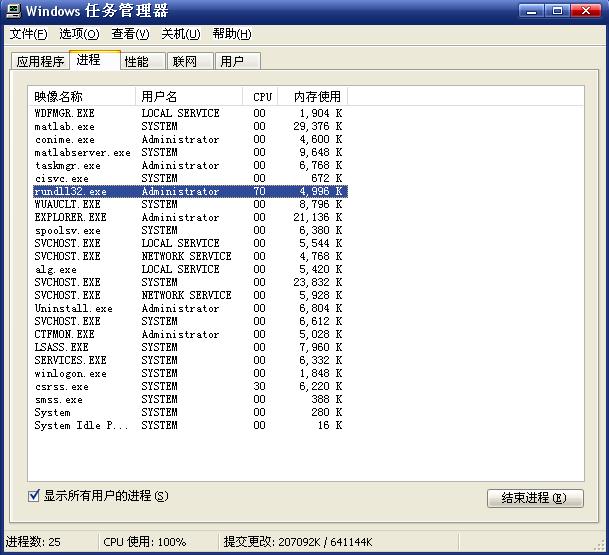Switch to the 性能 tab
Screen dimensions: 609x555
tap(143, 61)
